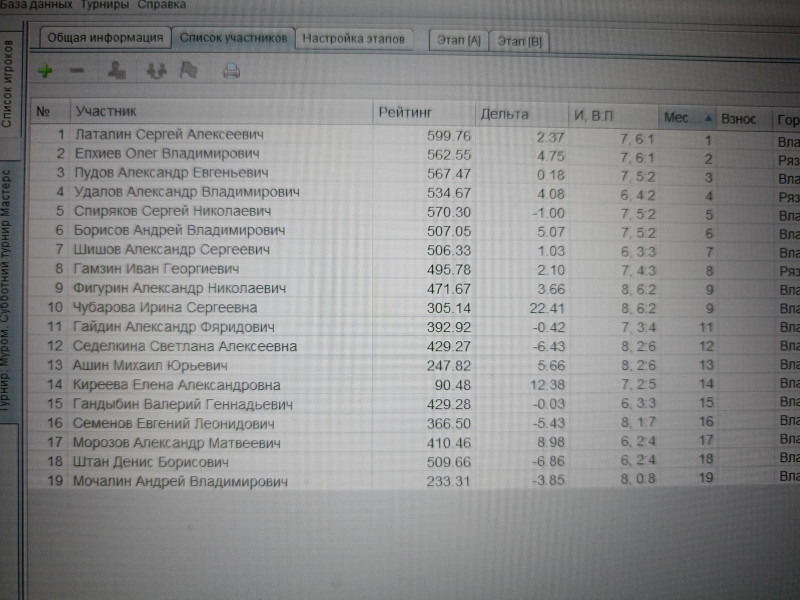Go to the Этап [B] tab
Screen dimensions: 800x600
pyautogui.click(x=519, y=41)
